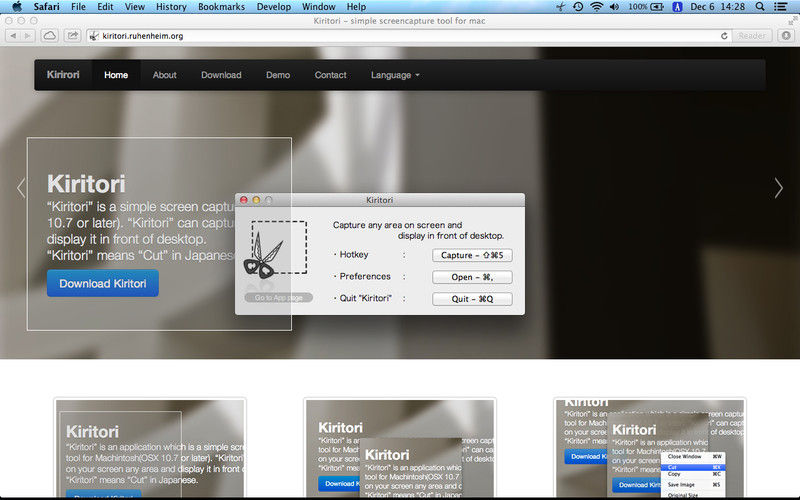This screenshot has width=800, height=500.
Task: Click the Kiritori hero heading
Action: pos(86,184)
